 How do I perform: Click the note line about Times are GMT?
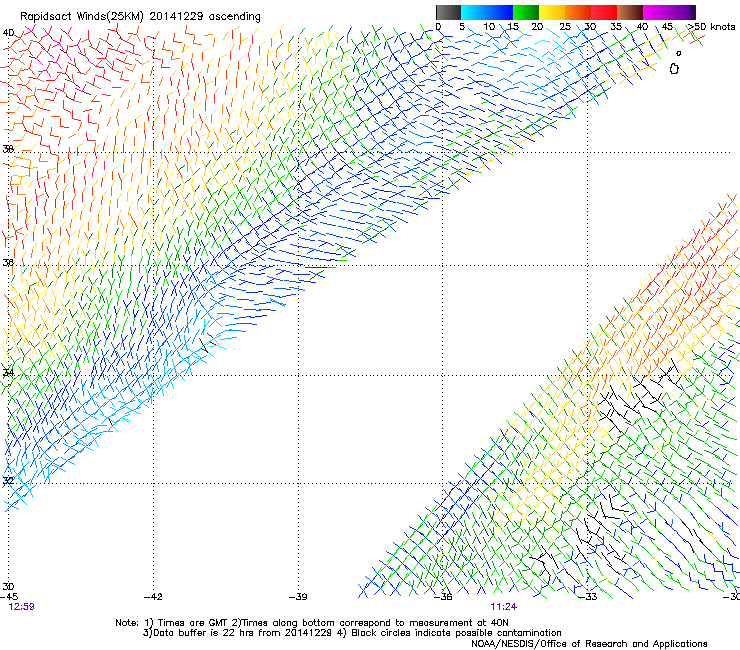click(311, 623)
